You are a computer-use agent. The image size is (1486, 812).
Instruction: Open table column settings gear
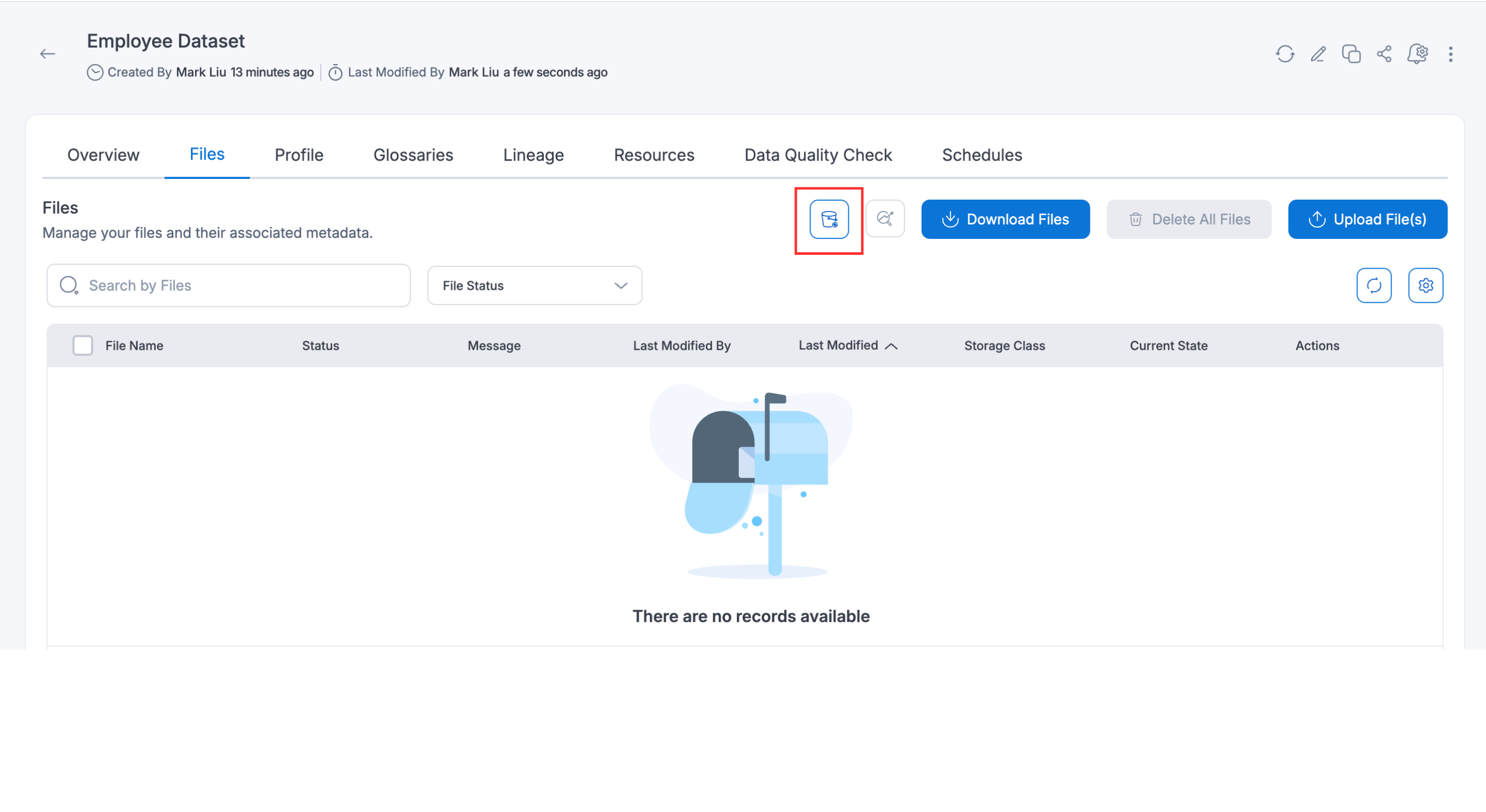click(x=1426, y=285)
